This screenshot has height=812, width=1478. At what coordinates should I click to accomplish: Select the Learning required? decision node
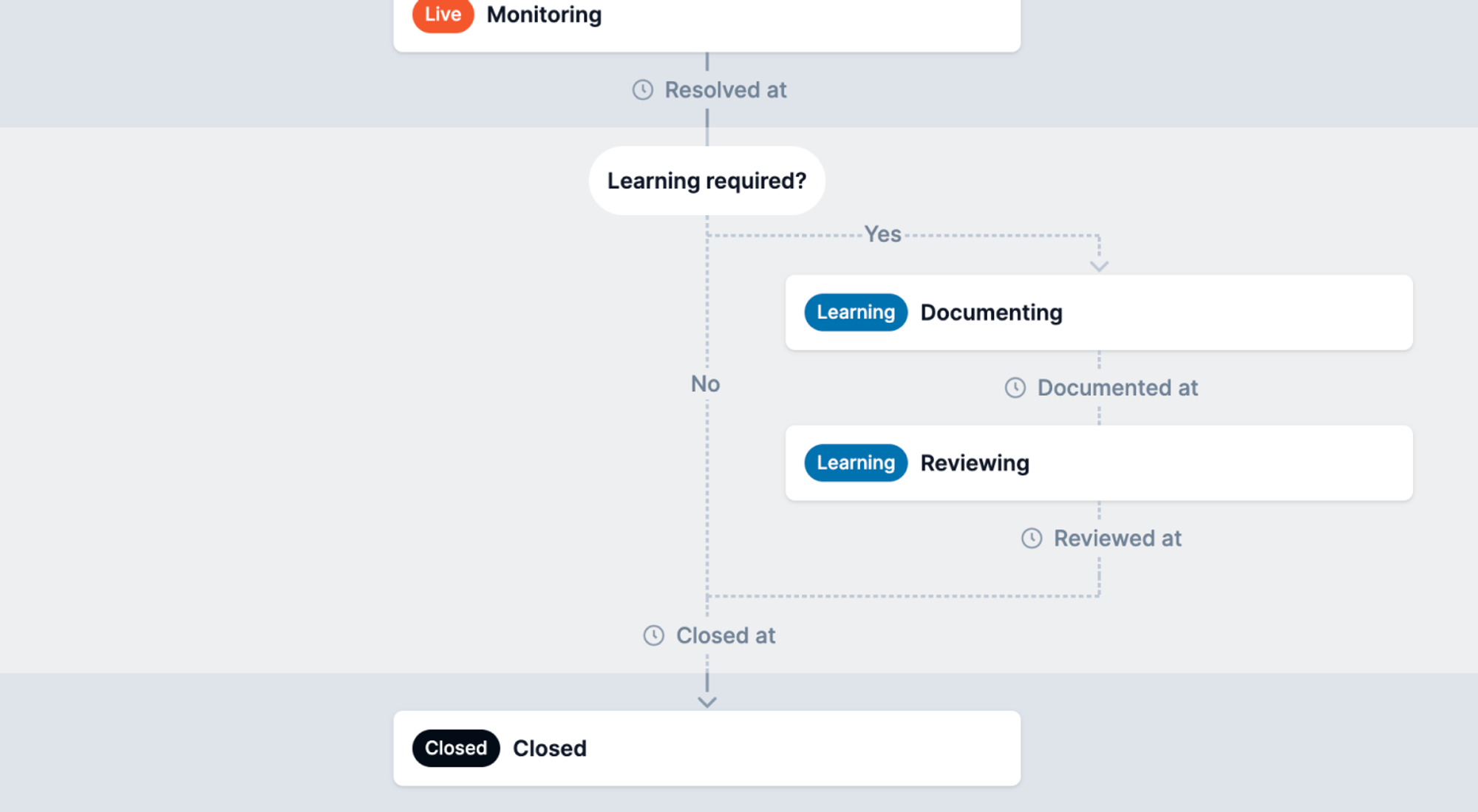706,181
